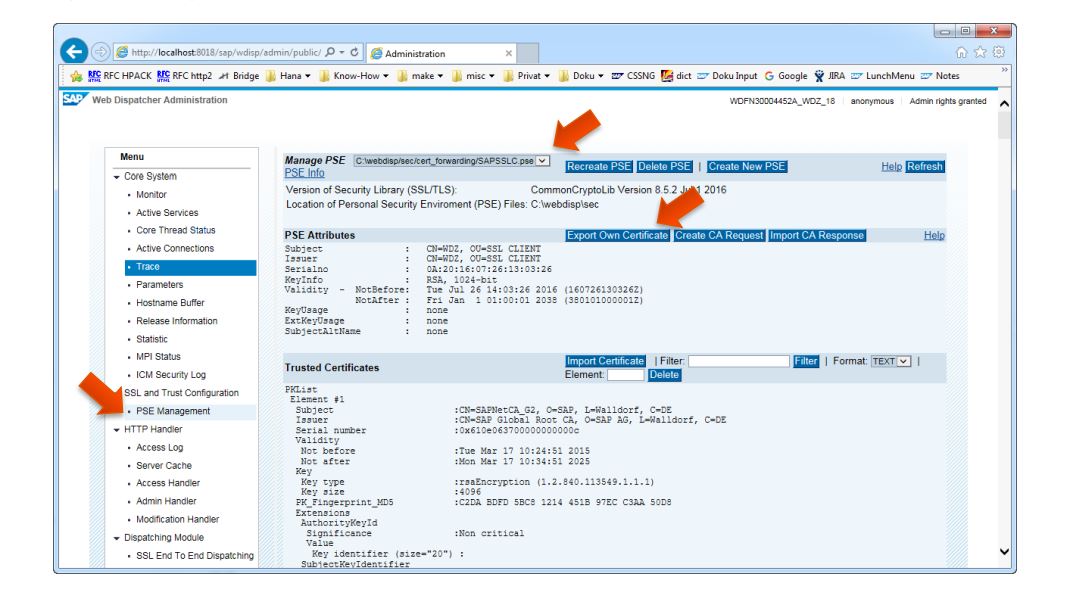The height and width of the screenshot is (596, 1084).
Task: Click the page scrollbar down arrow
Action: point(1004,552)
